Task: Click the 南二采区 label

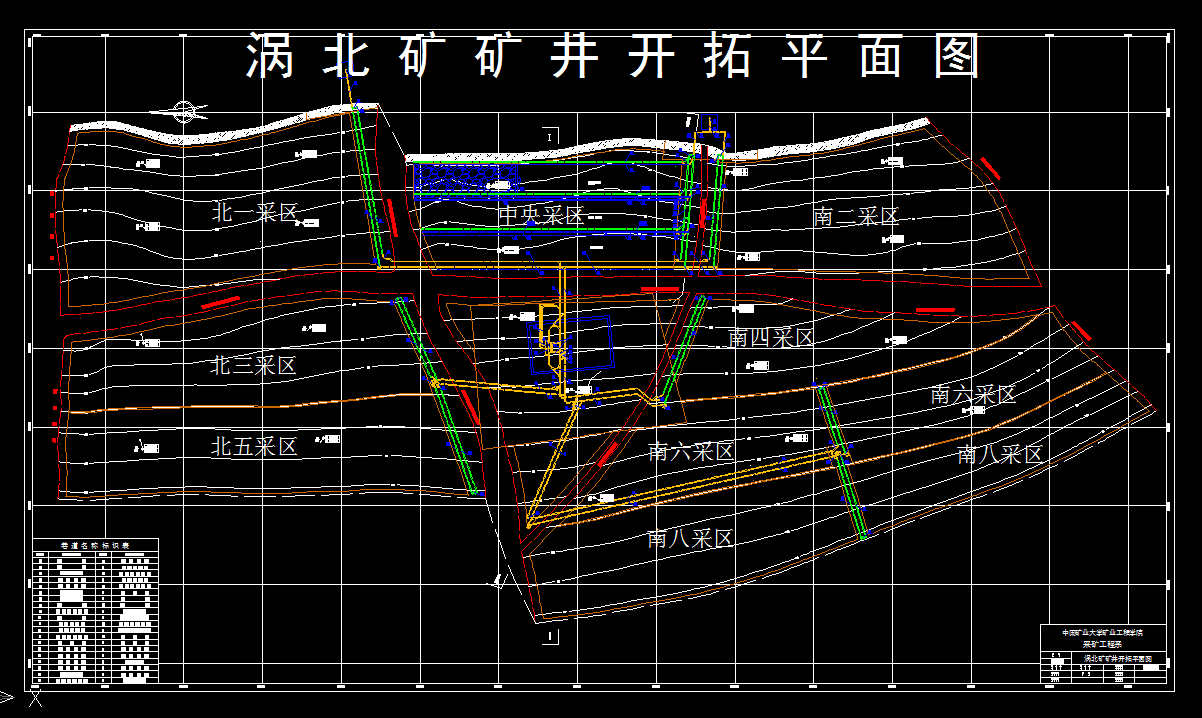Action: (x=855, y=214)
